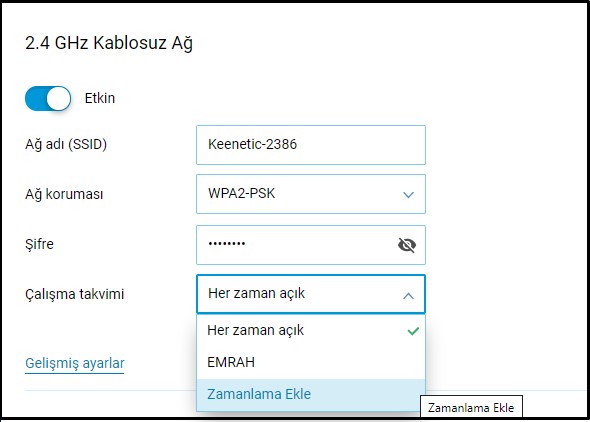The height and width of the screenshot is (422, 590).
Task: Collapse the Çalışma takvimi list via up chevron
Action: click(x=408, y=296)
